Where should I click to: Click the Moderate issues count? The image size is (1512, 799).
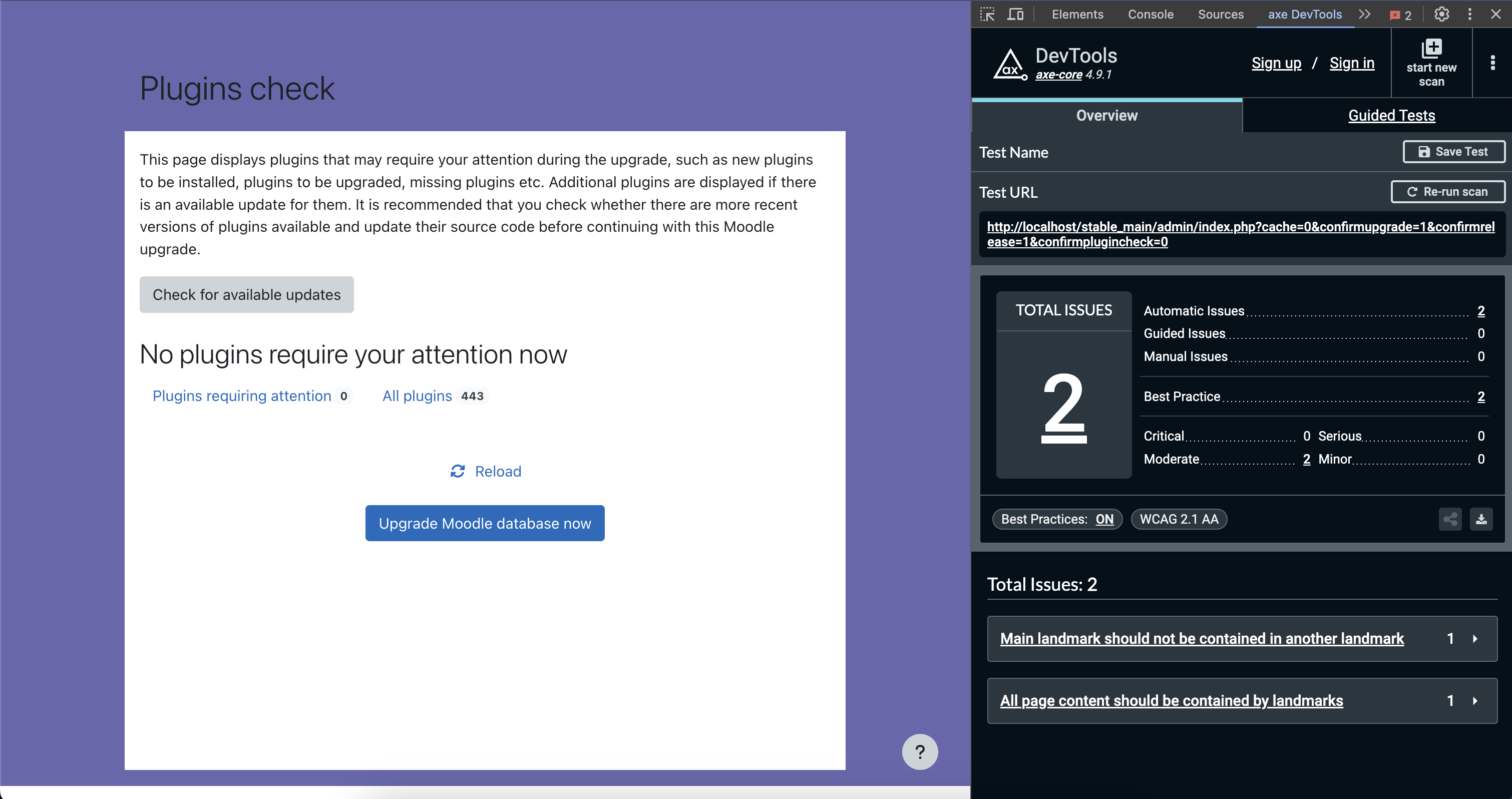coord(1307,459)
